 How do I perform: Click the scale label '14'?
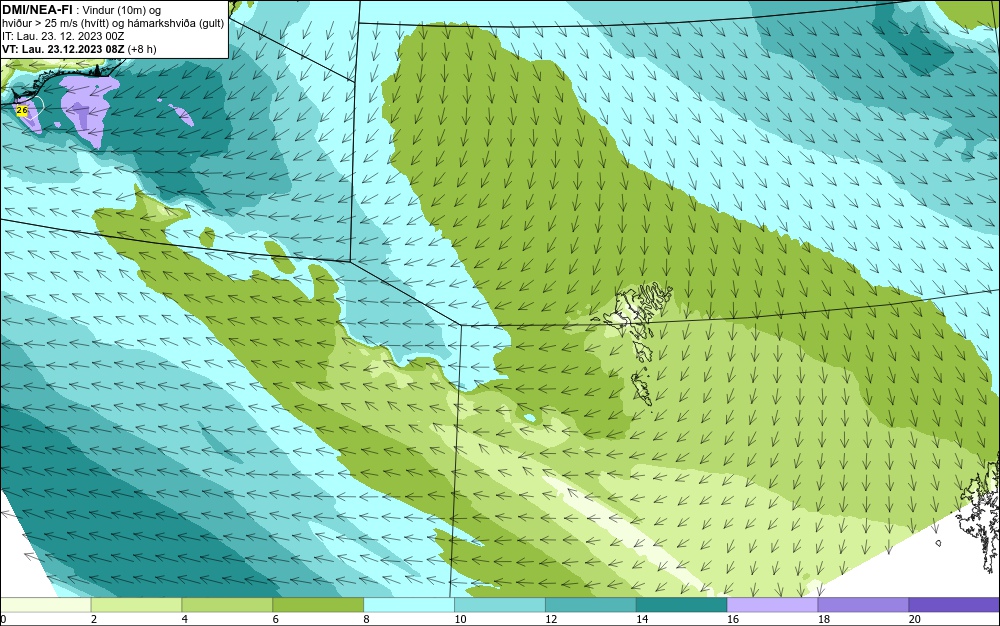[x=642, y=619]
